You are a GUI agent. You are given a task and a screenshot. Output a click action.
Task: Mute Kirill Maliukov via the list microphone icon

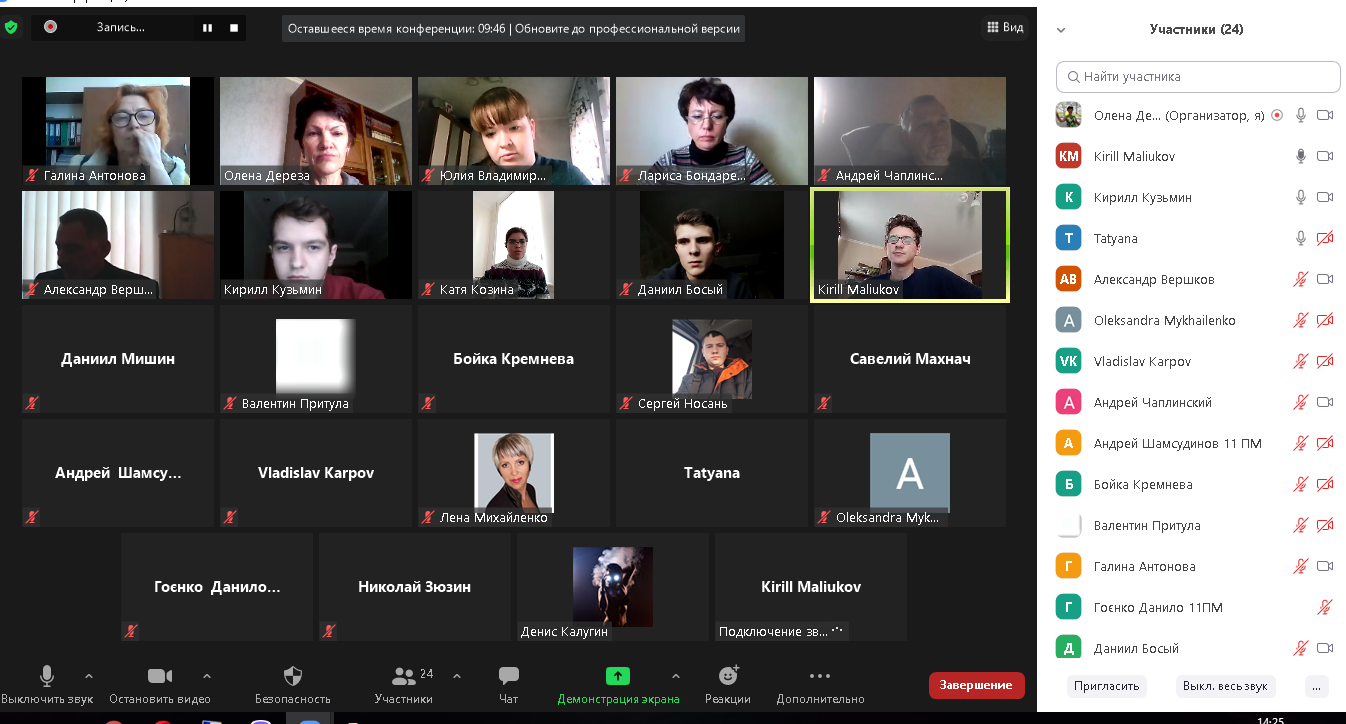coord(1301,157)
